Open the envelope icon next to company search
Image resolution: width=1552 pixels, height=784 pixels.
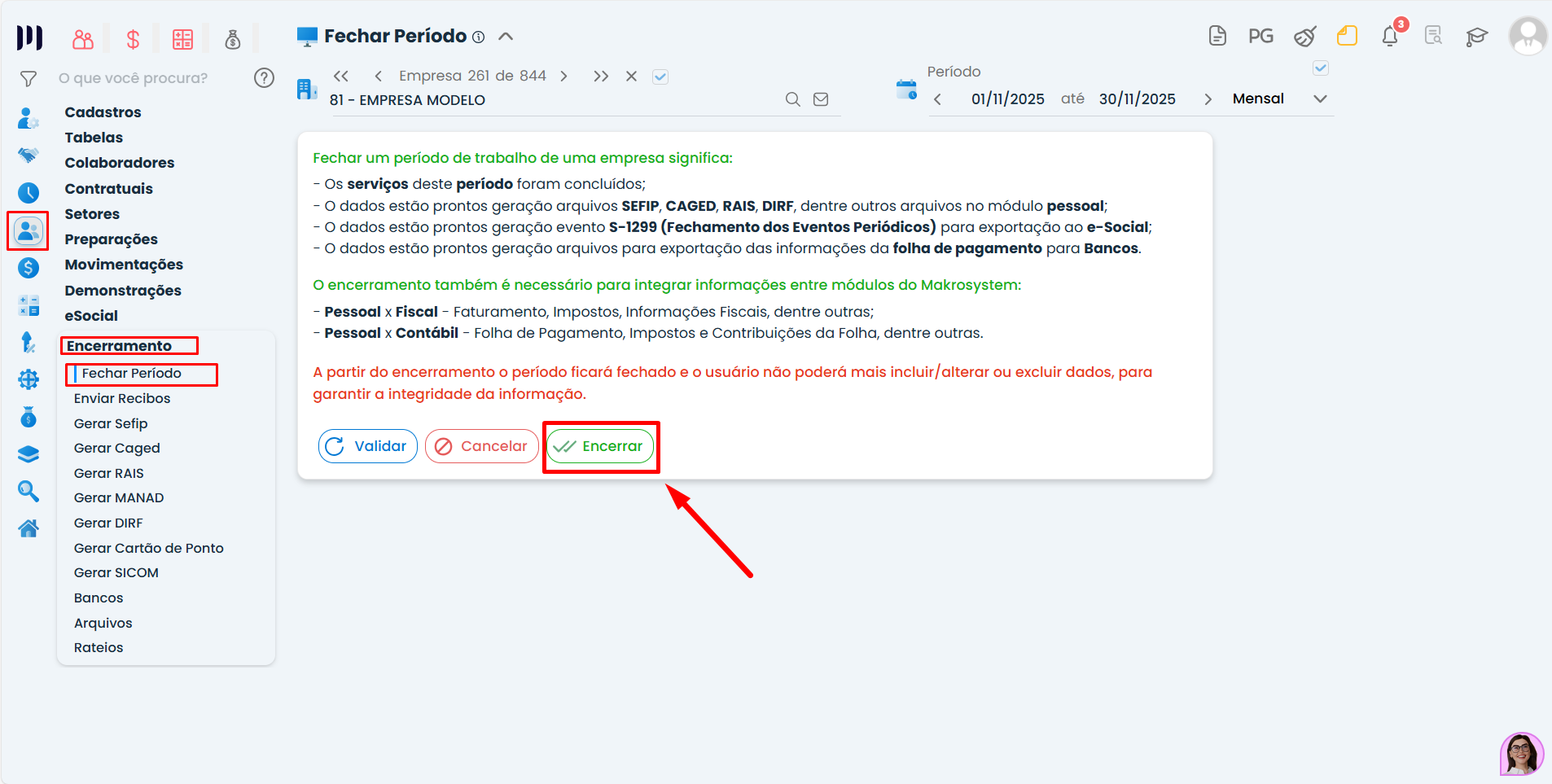(820, 99)
